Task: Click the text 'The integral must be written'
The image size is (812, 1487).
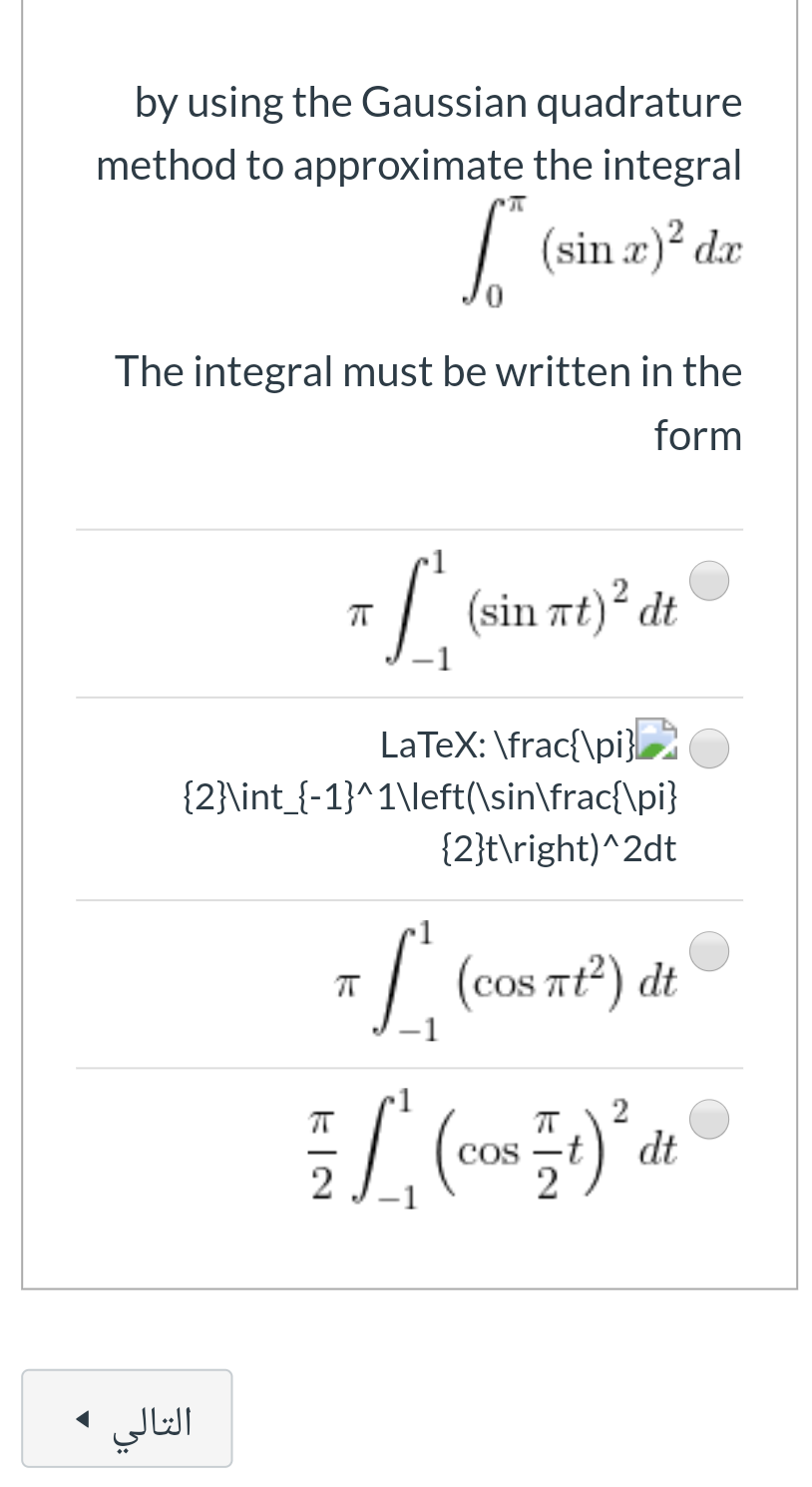Action: click(429, 370)
